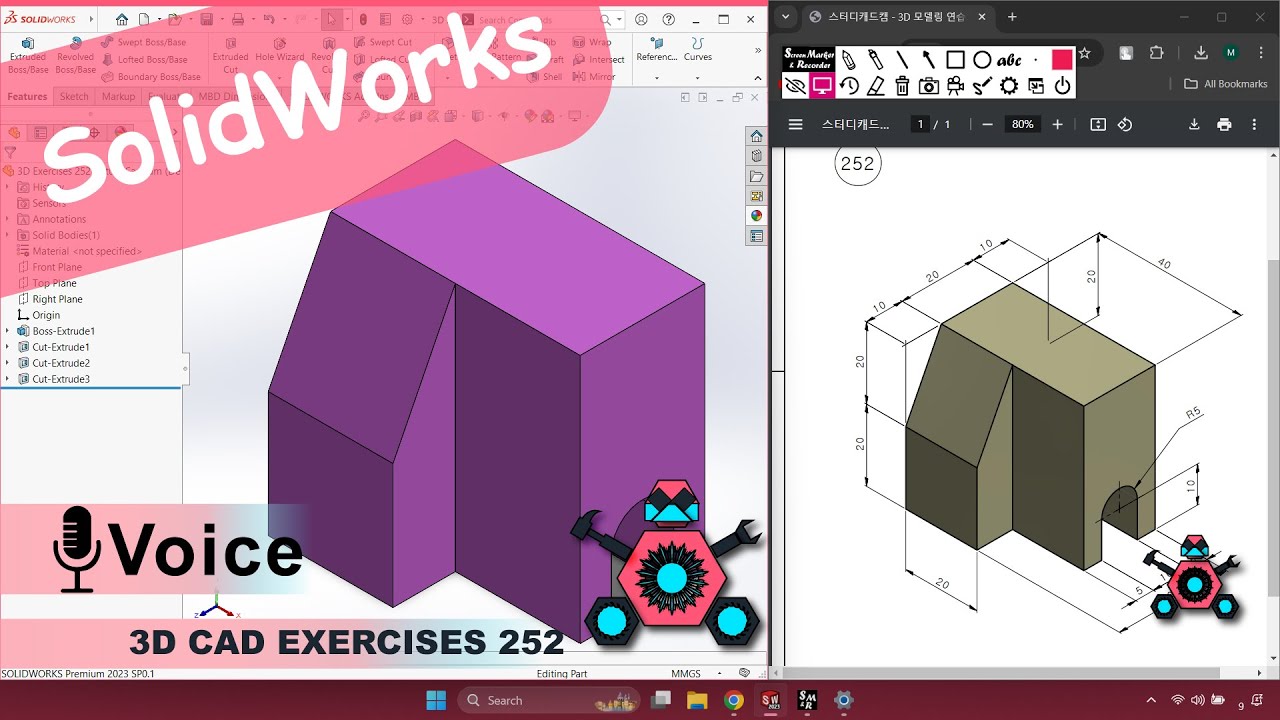Expand the Solid Bodies(1) folder
Image resolution: width=1280 pixels, height=720 pixels.
point(8,235)
